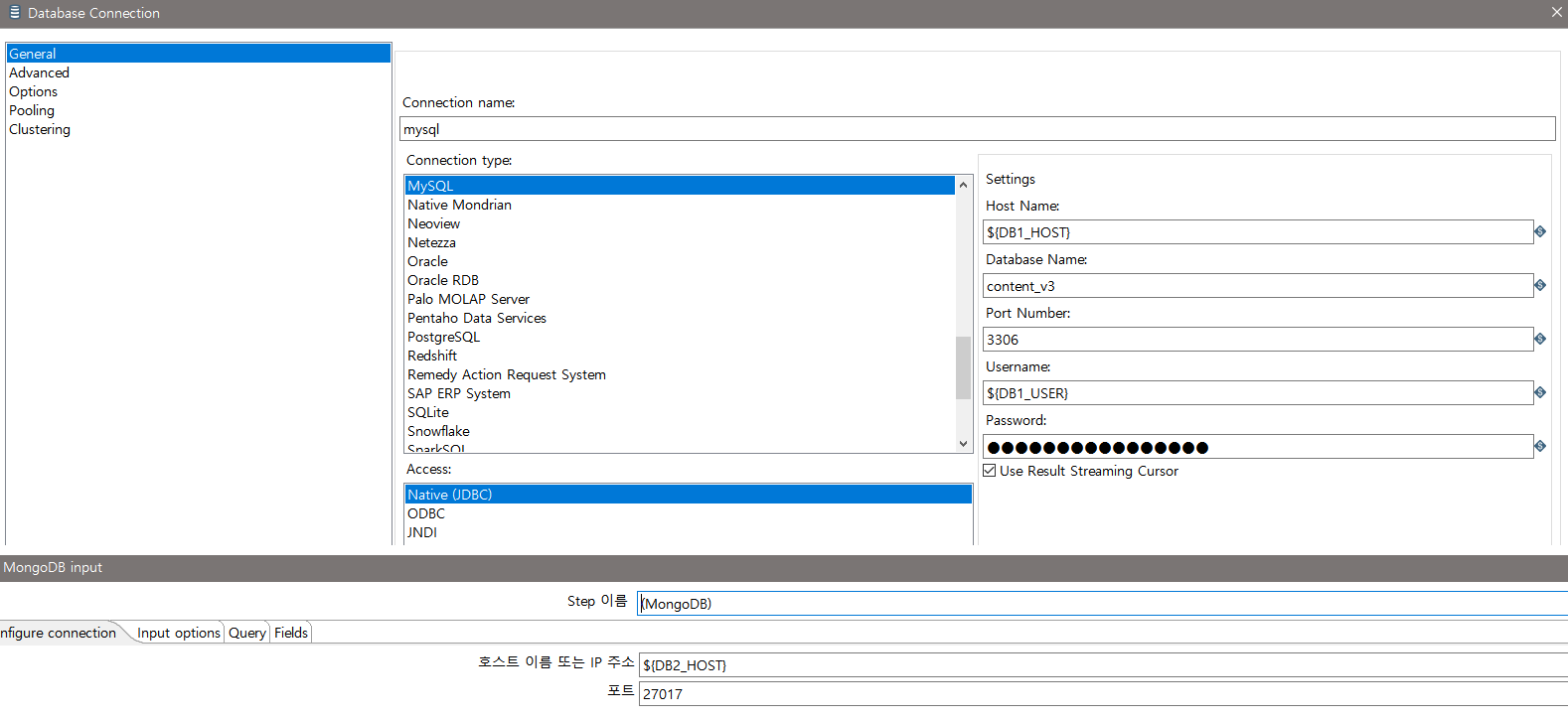Image resolution: width=1568 pixels, height=719 pixels.
Task: Open variable picker beside Port Number field
Action: [x=1540, y=340]
